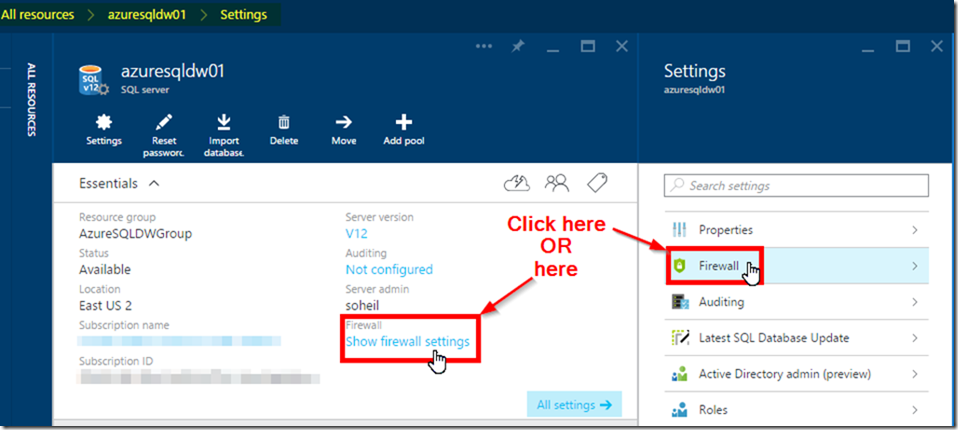
Task: Open the quick start cloud icon
Action: (x=517, y=183)
